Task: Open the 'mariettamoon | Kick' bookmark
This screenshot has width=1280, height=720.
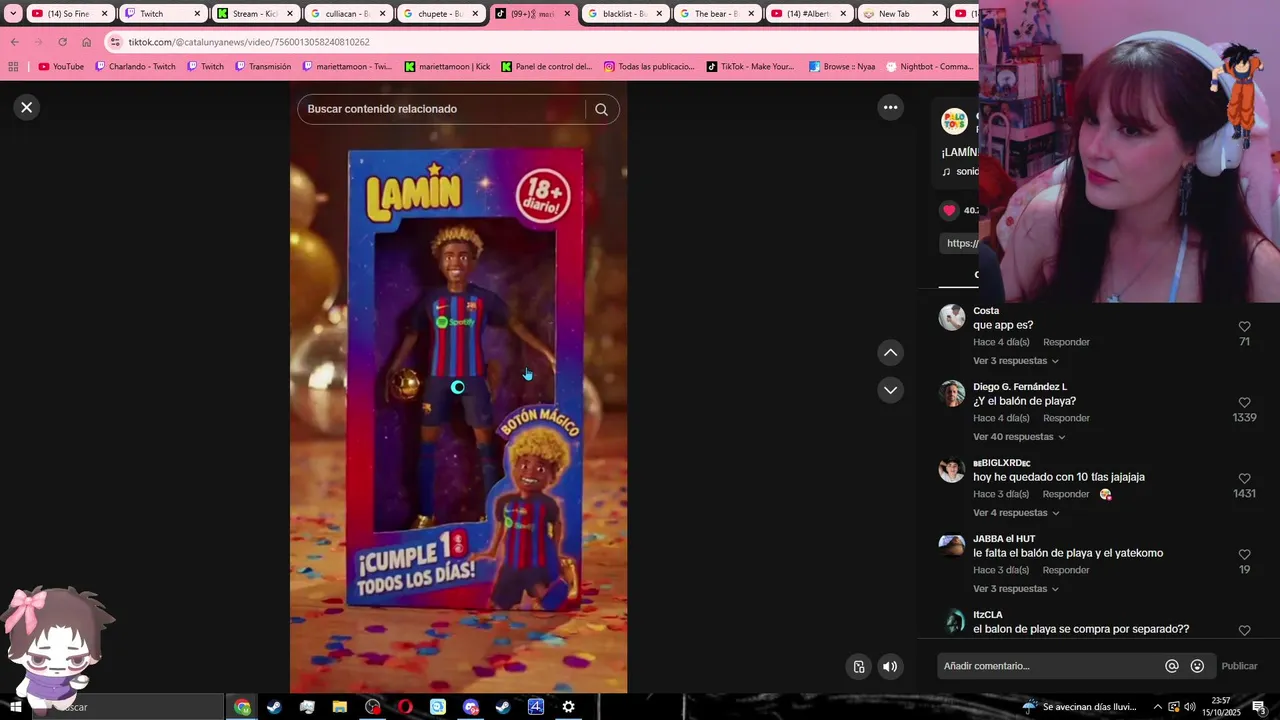Action: click(x=447, y=67)
